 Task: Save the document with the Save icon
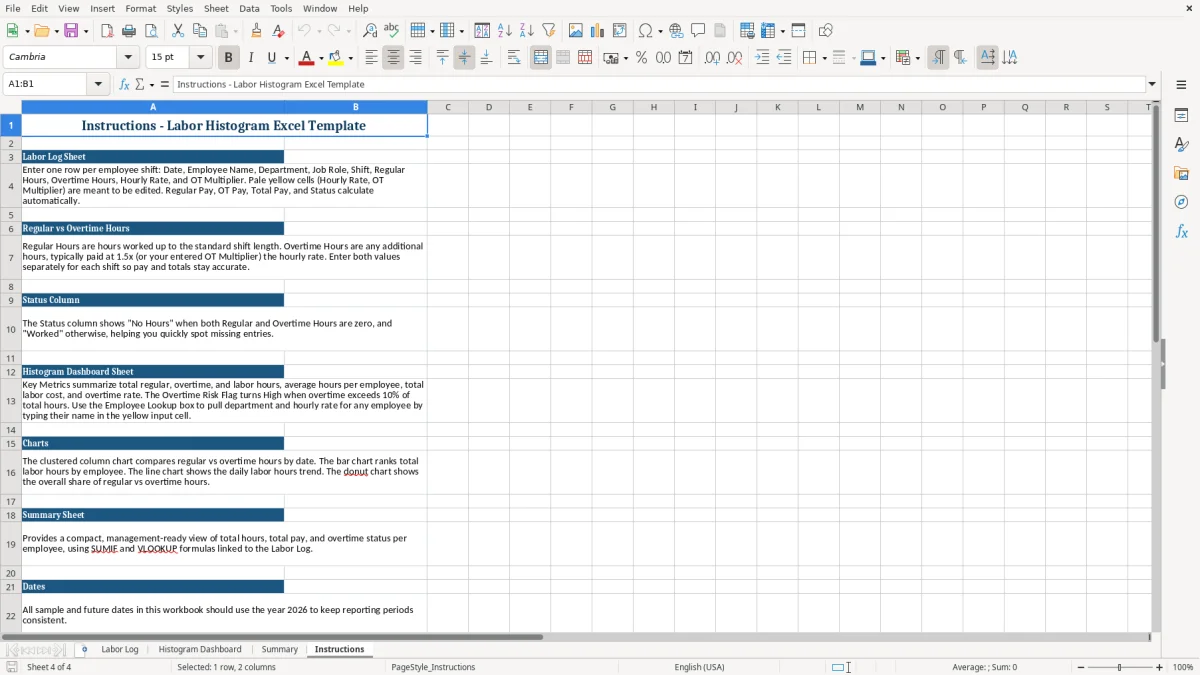(71, 31)
